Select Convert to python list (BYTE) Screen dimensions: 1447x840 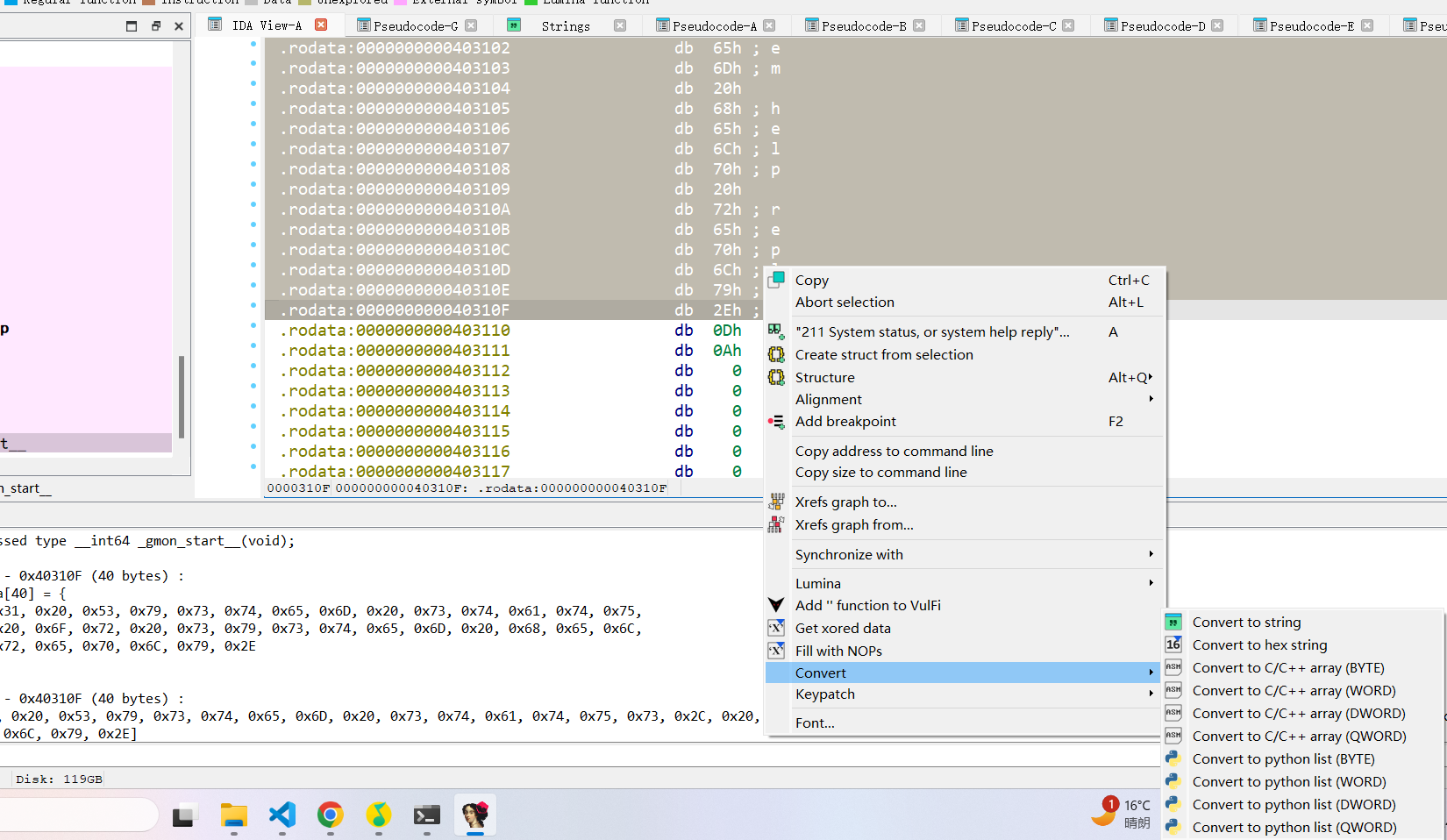pos(1302,758)
